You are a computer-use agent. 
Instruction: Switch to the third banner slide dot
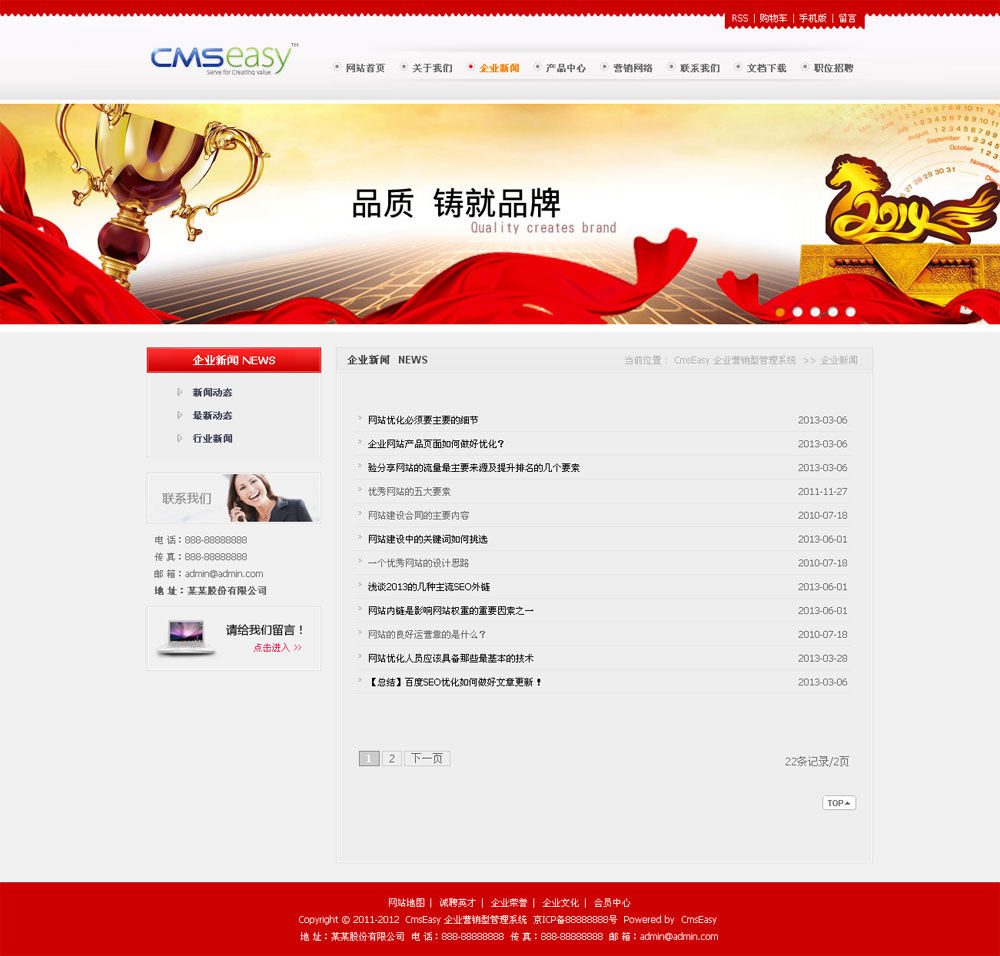(815, 312)
